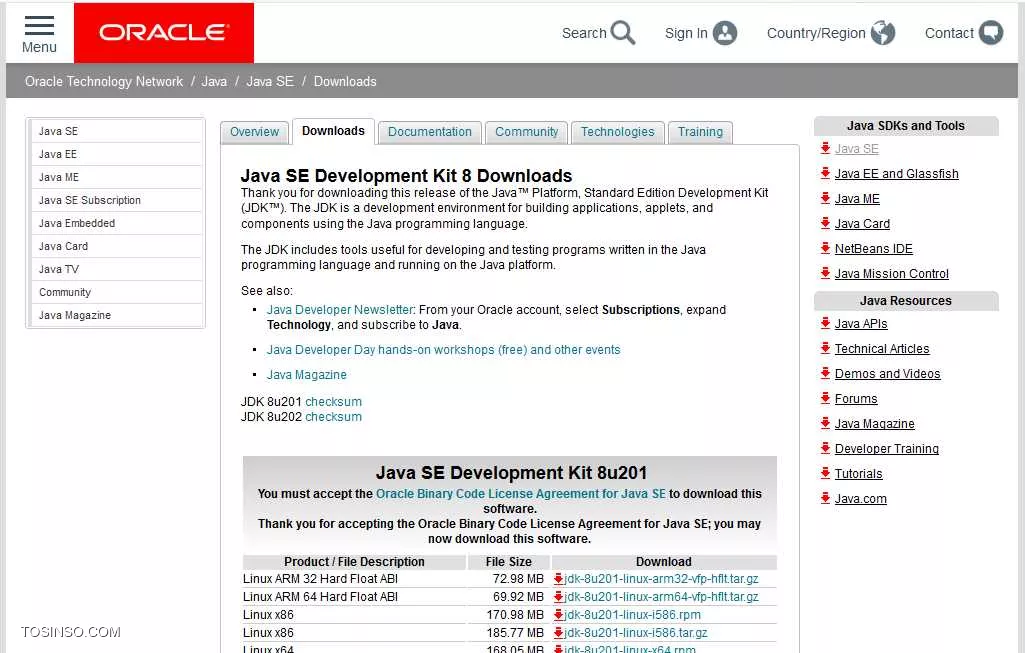The image size is (1025, 653).
Task: Open Java SE Subscription in left navigation
Action: 116,200
